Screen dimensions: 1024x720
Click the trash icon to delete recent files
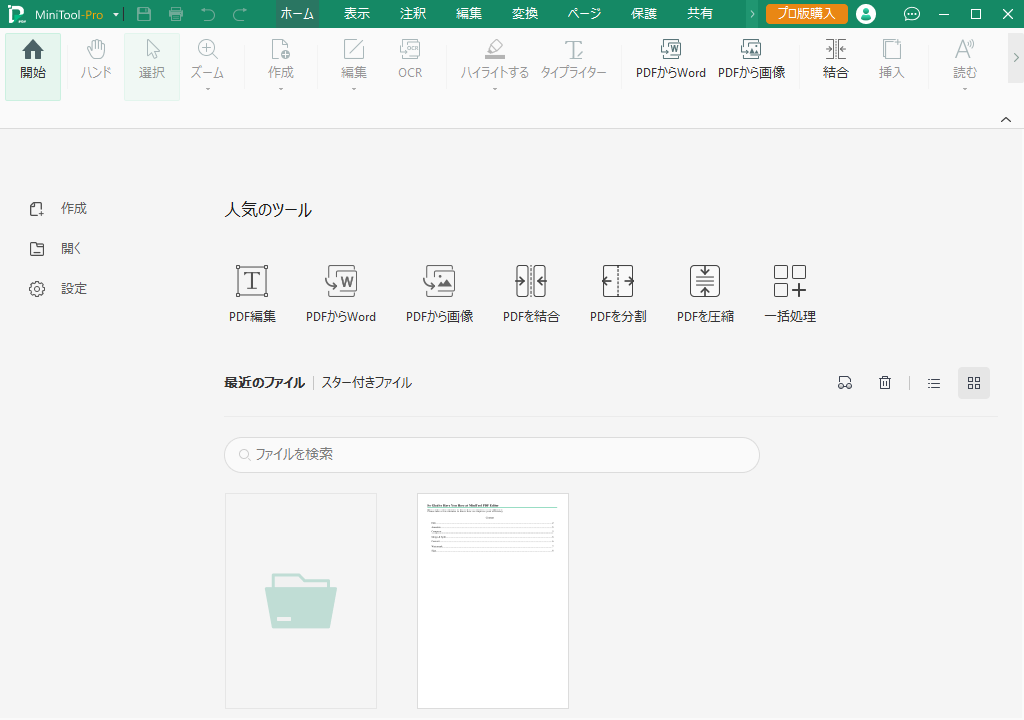click(x=885, y=383)
